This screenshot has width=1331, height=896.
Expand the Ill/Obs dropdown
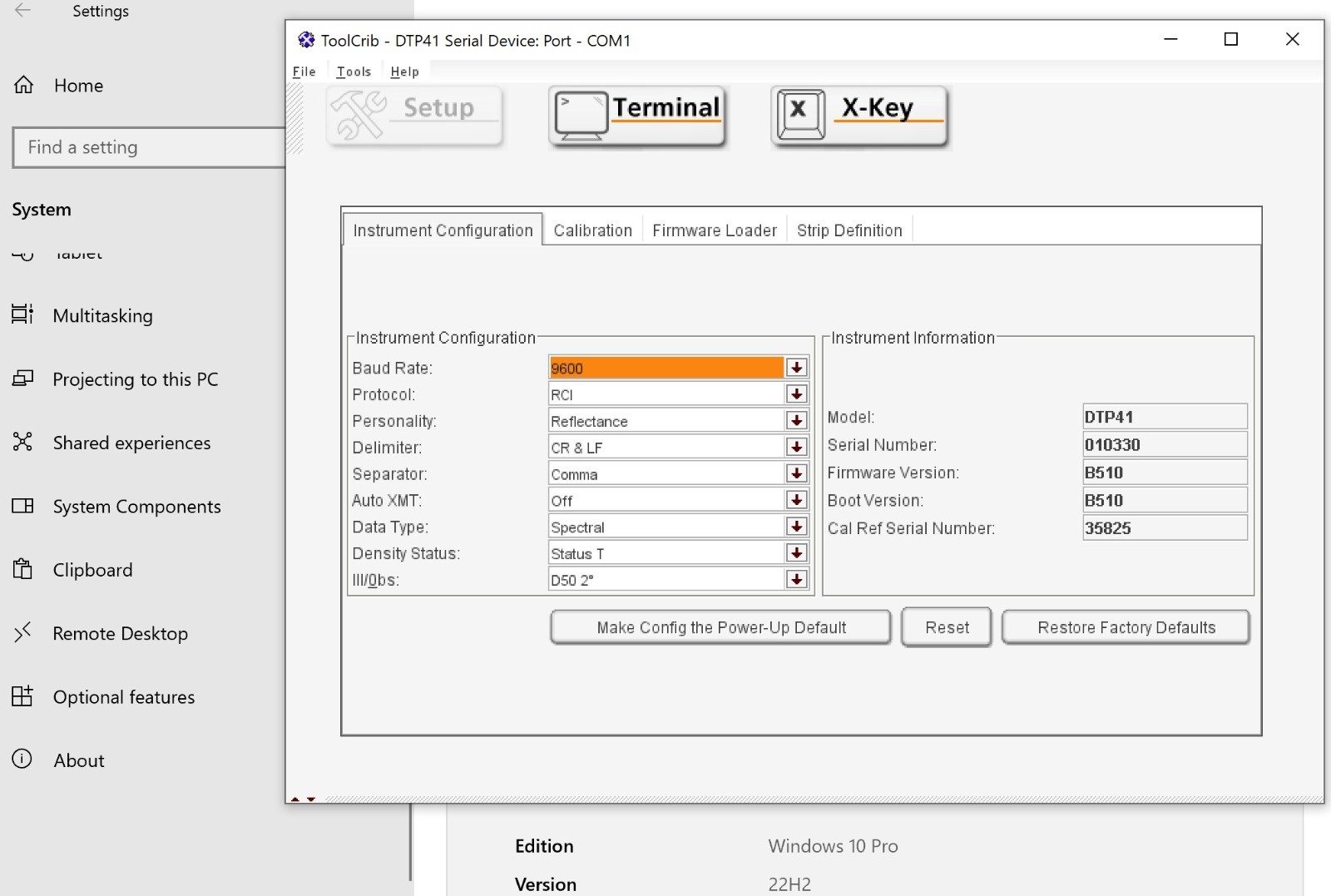(x=796, y=580)
